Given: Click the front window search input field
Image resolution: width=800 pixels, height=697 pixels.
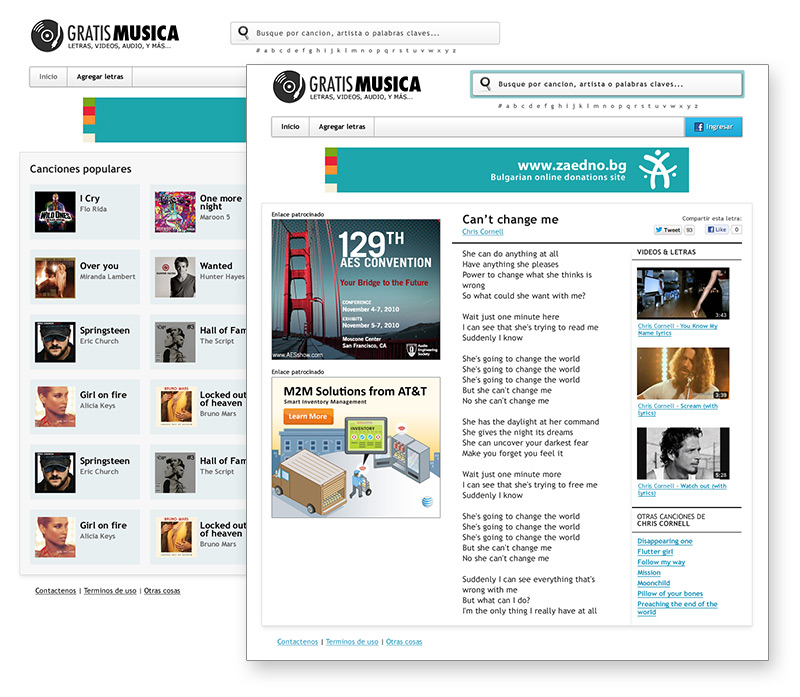Looking at the screenshot, I should 607,84.
